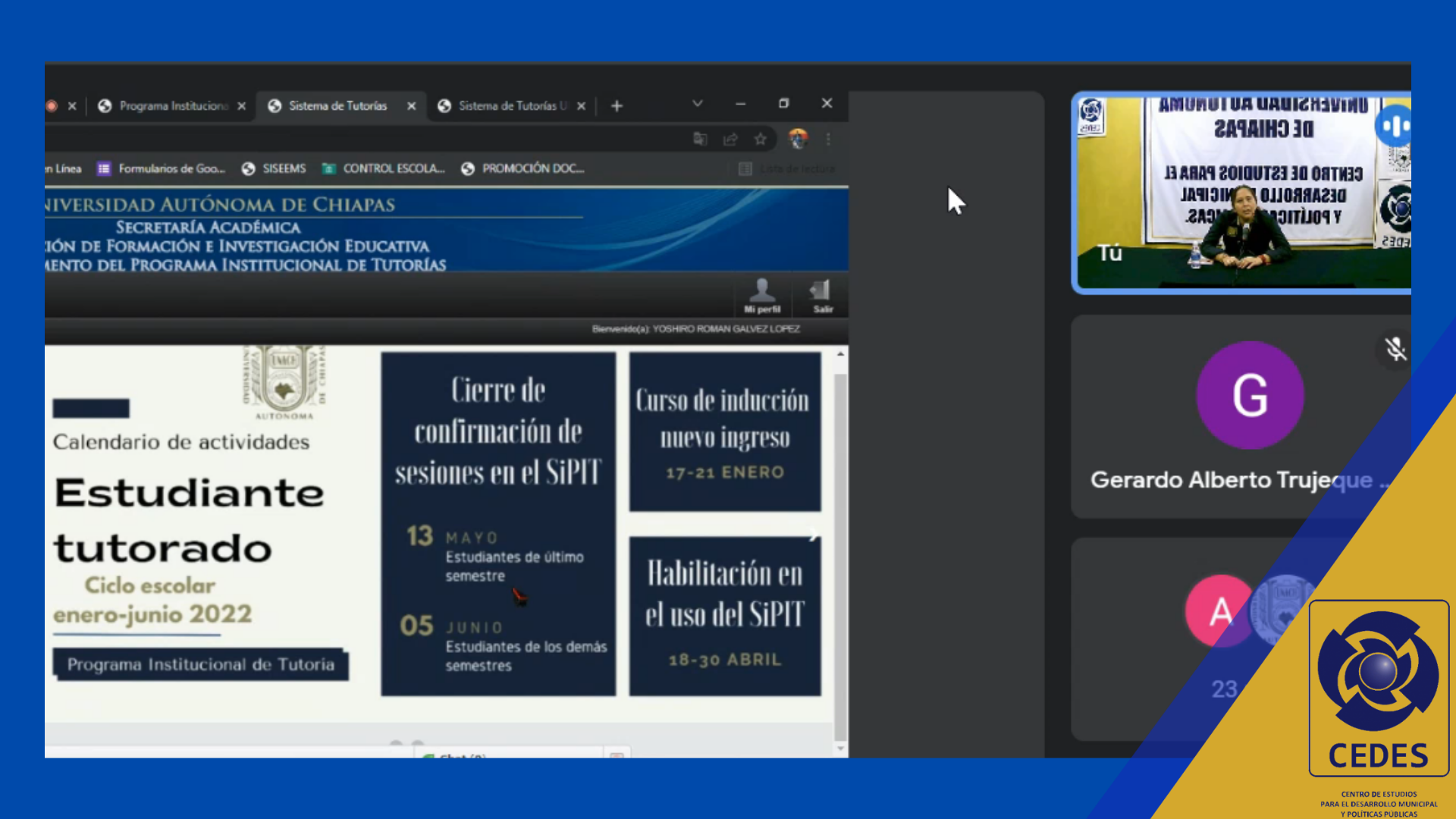
Task: Close the third Sistema de Tutorías U tab
Action: [581, 106]
